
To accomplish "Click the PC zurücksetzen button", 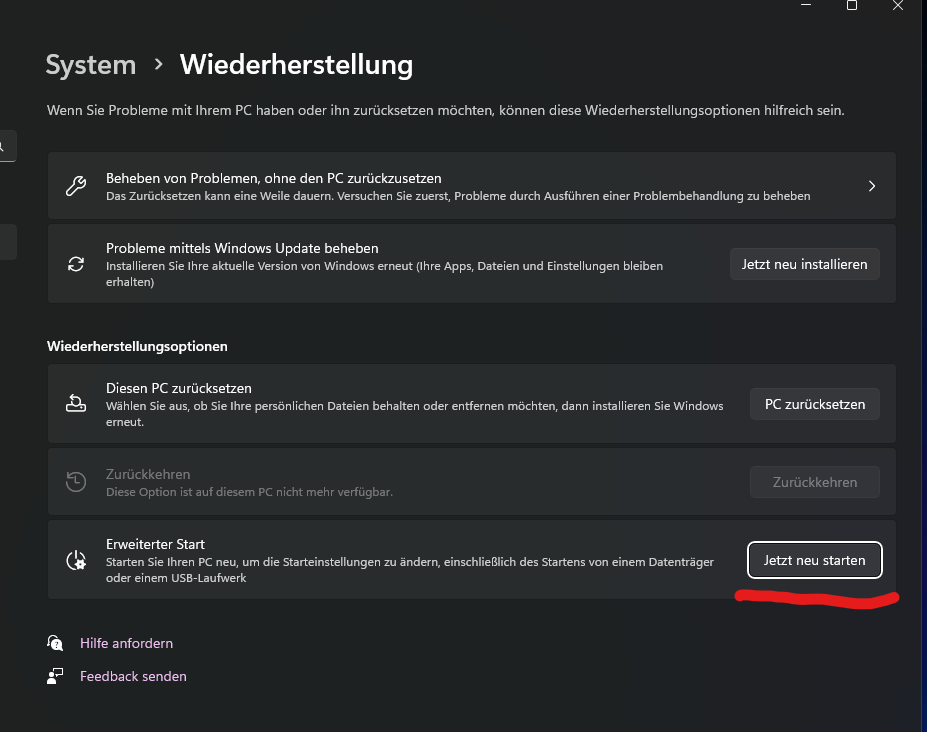I will [x=815, y=404].
